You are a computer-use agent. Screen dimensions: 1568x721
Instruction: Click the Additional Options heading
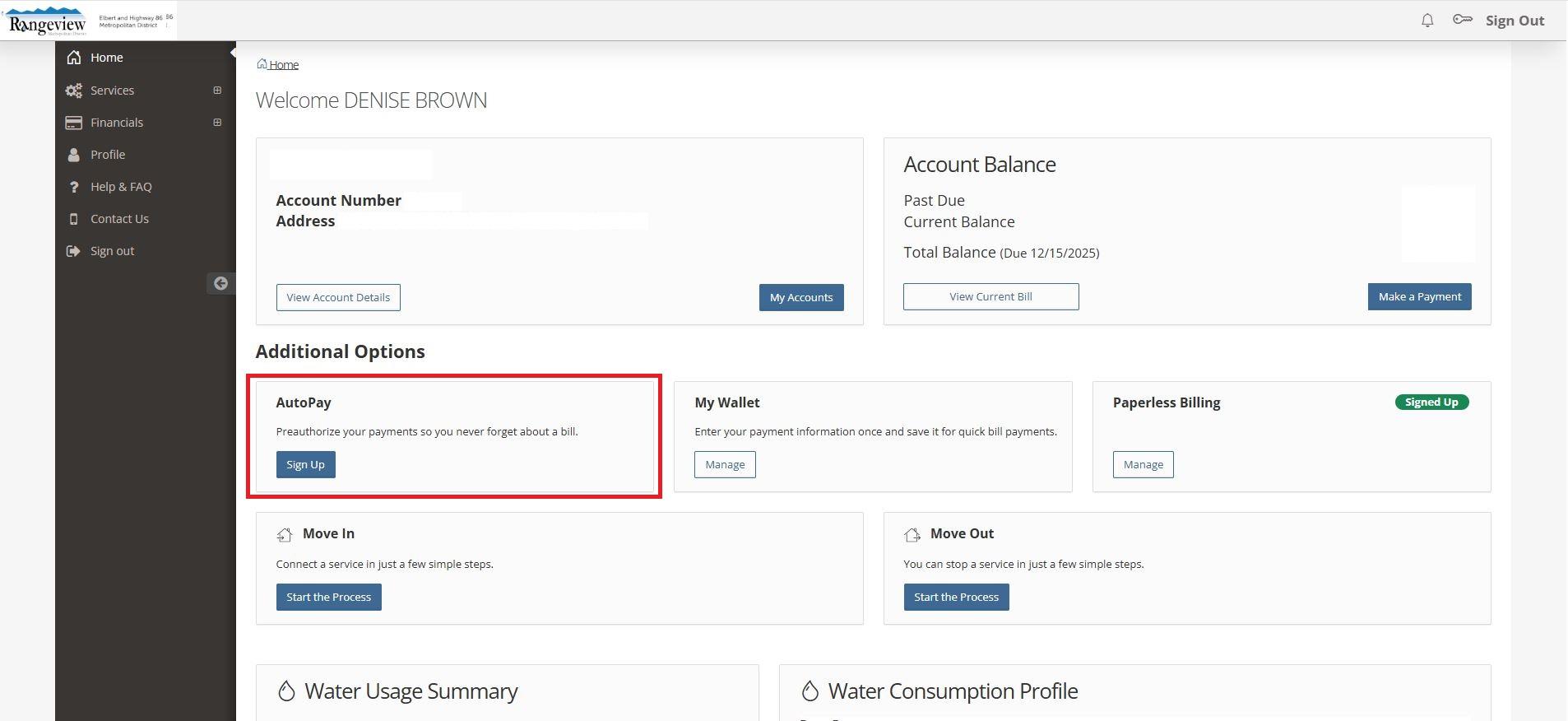click(x=340, y=351)
